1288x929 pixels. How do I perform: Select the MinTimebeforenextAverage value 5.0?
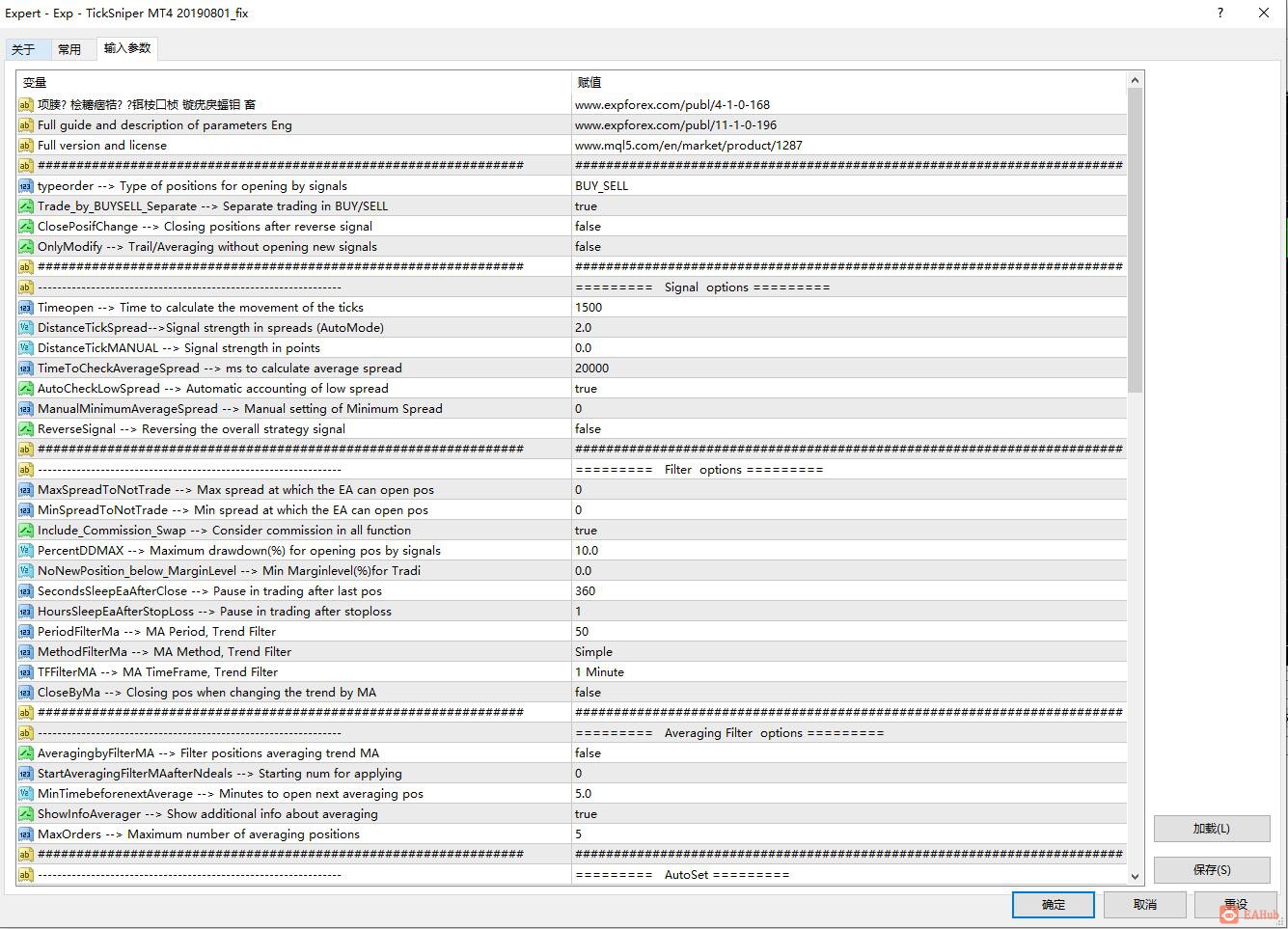pos(584,794)
